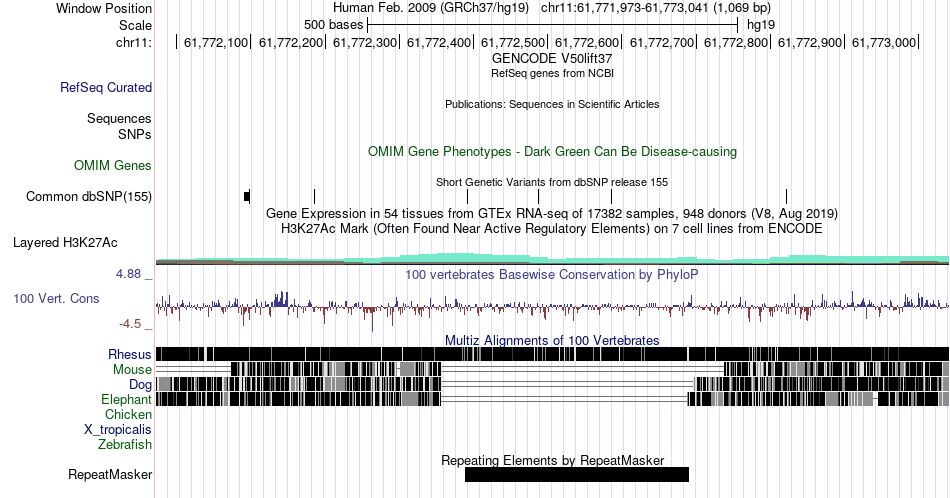Click the Zebrafish alignment row label
This screenshot has width=950, height=498.
point(125,444)
